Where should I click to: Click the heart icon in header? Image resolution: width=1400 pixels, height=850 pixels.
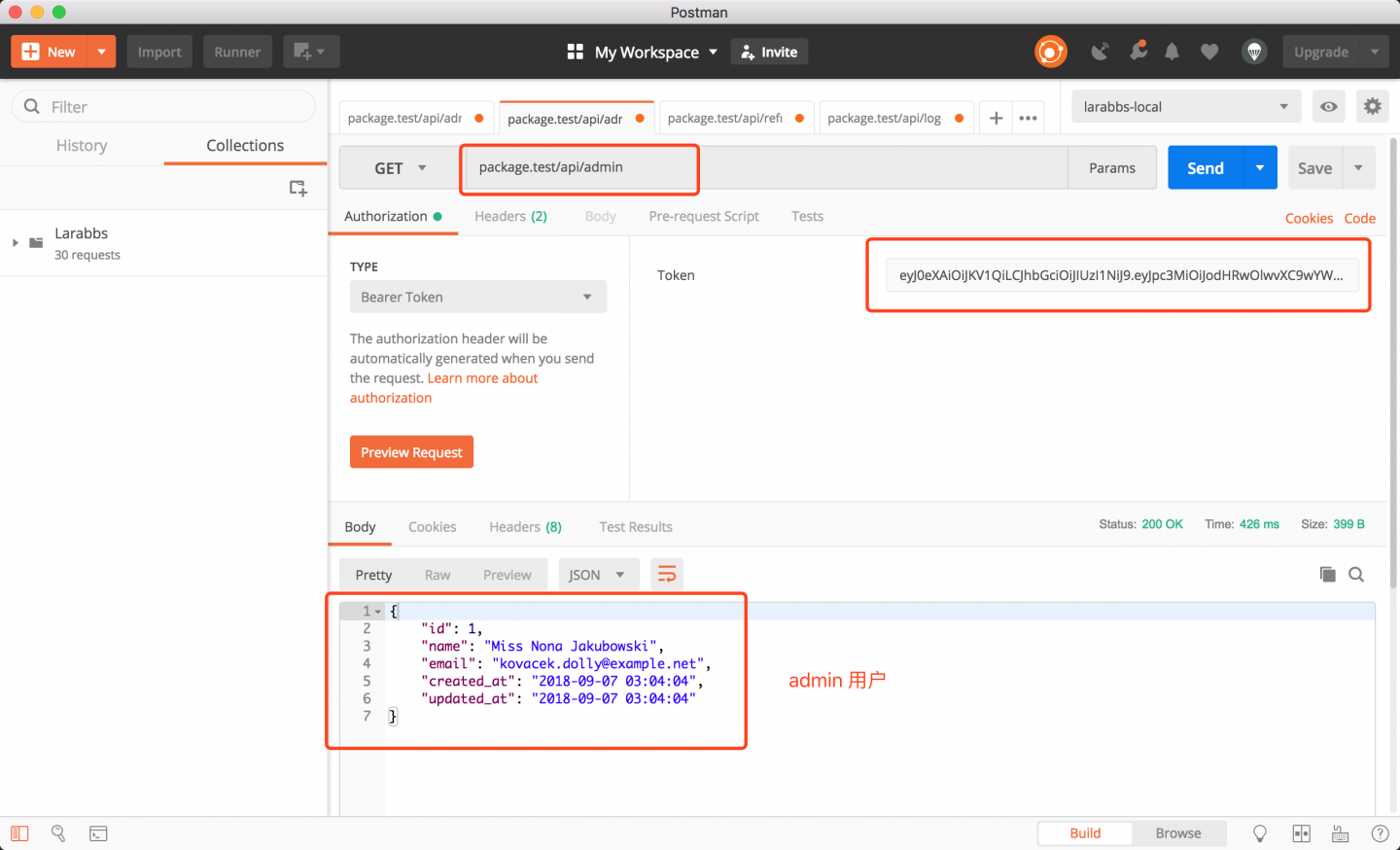tap(1209, 52)
